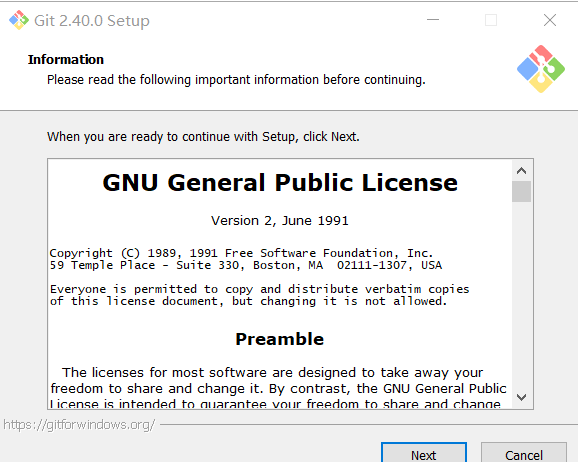Click the disabled maximize button

coord(491,20)
